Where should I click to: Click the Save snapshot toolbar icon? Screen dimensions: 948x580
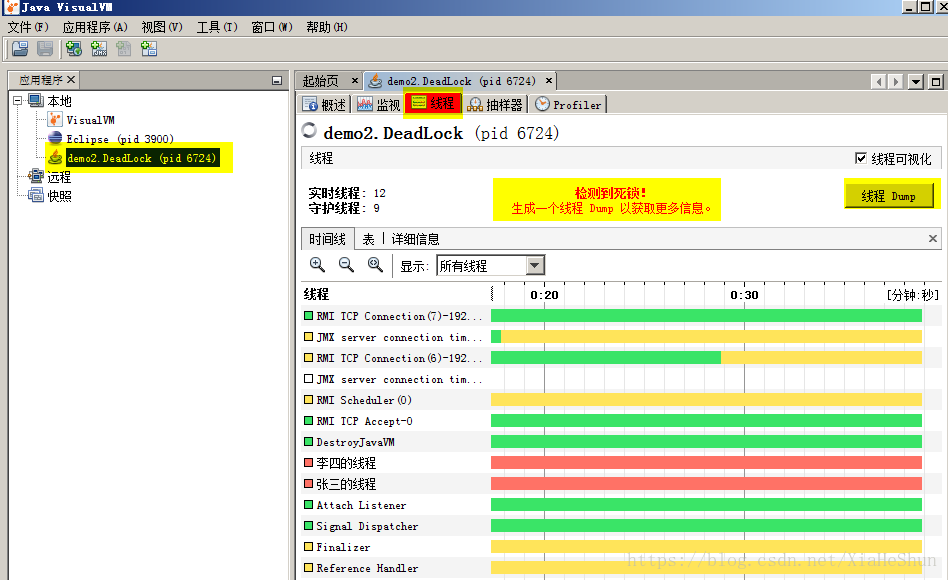pos(45,48)
